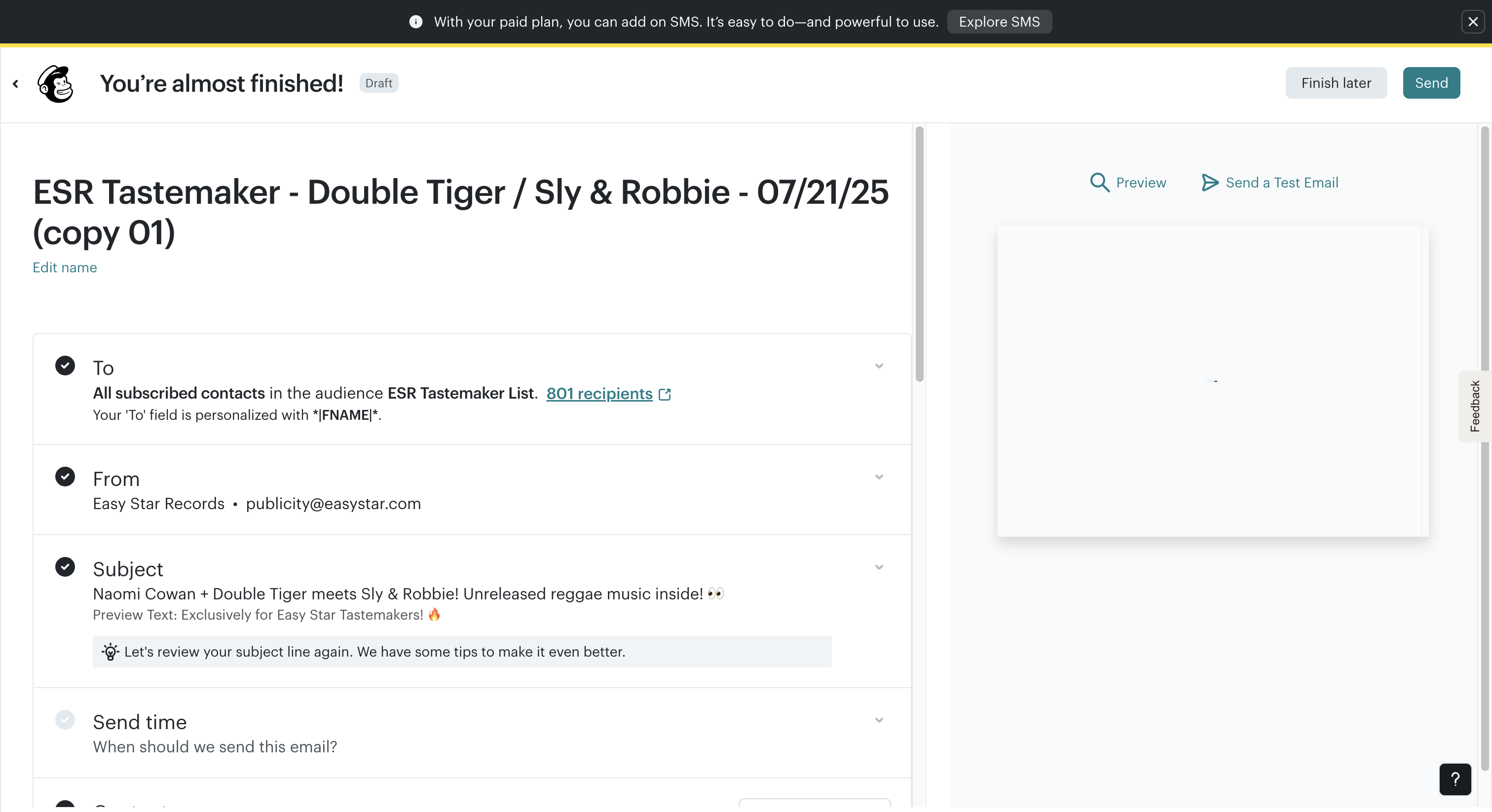1492x812 pixels.
Task: Click the Send button
Action: click(1431, 83)
